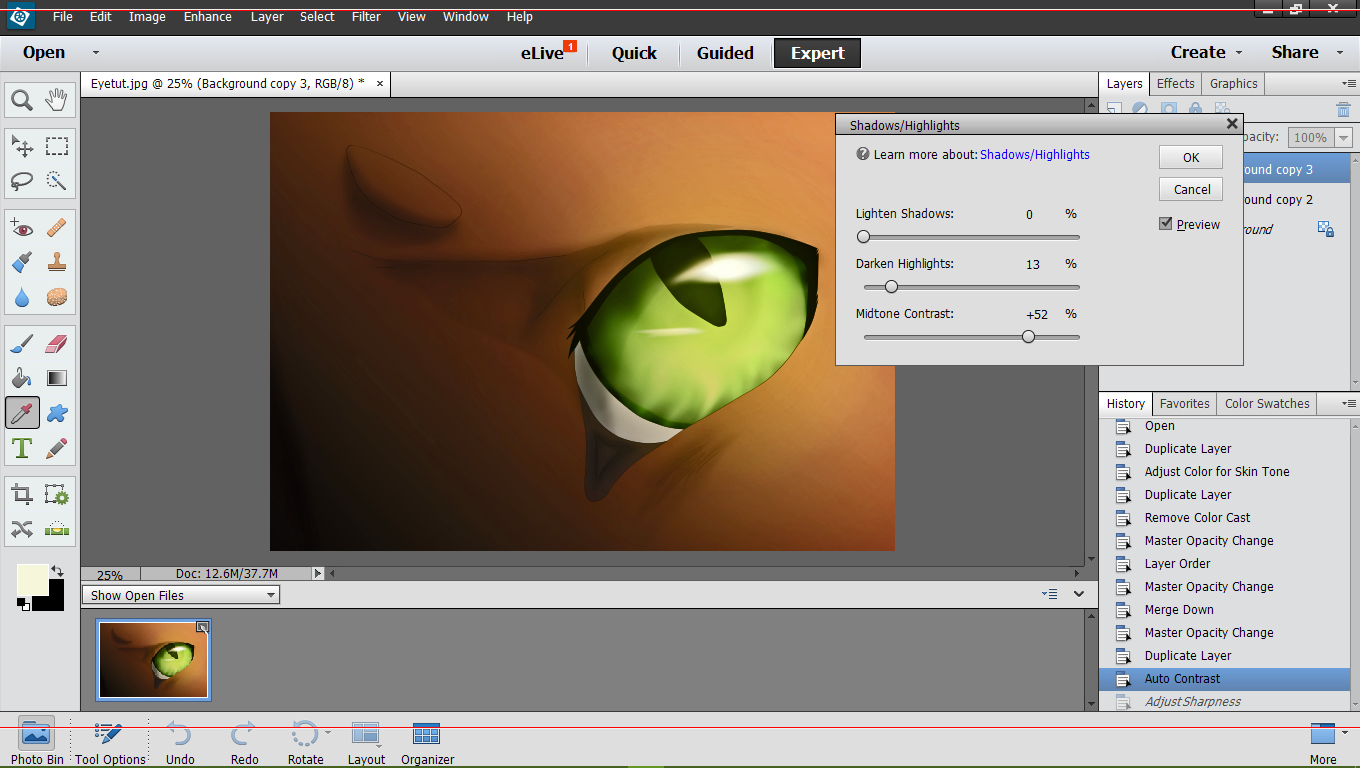
Task: Expand the Create dropdown arrow
Action: click(1239, 53)
